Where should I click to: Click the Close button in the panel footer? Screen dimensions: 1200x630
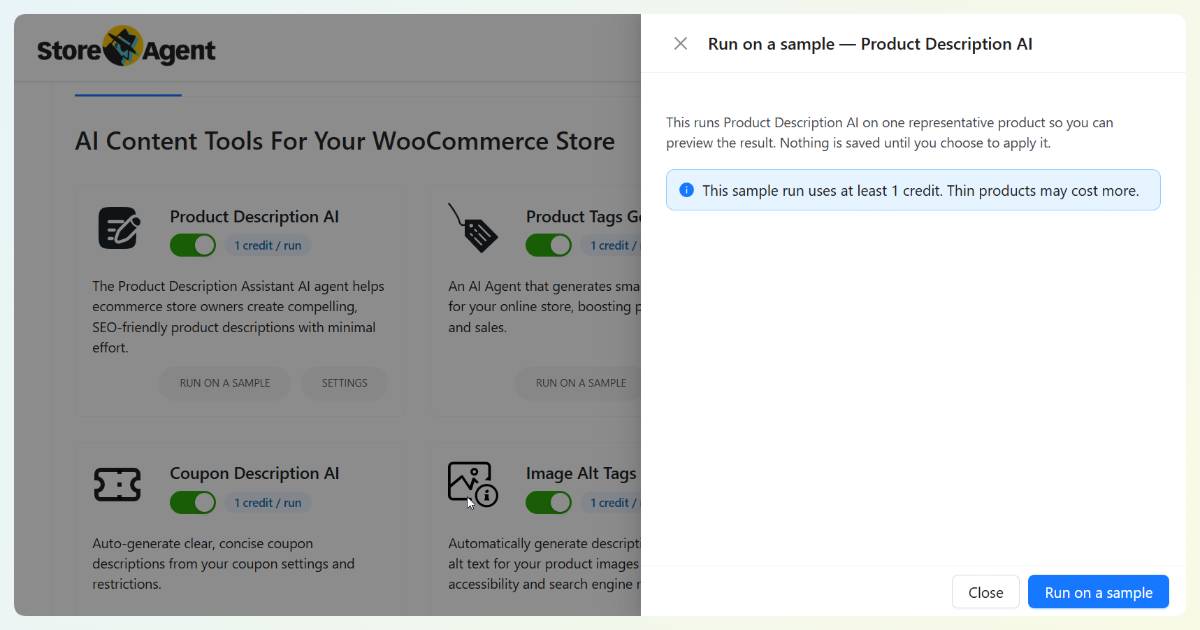tap(985, 592)
